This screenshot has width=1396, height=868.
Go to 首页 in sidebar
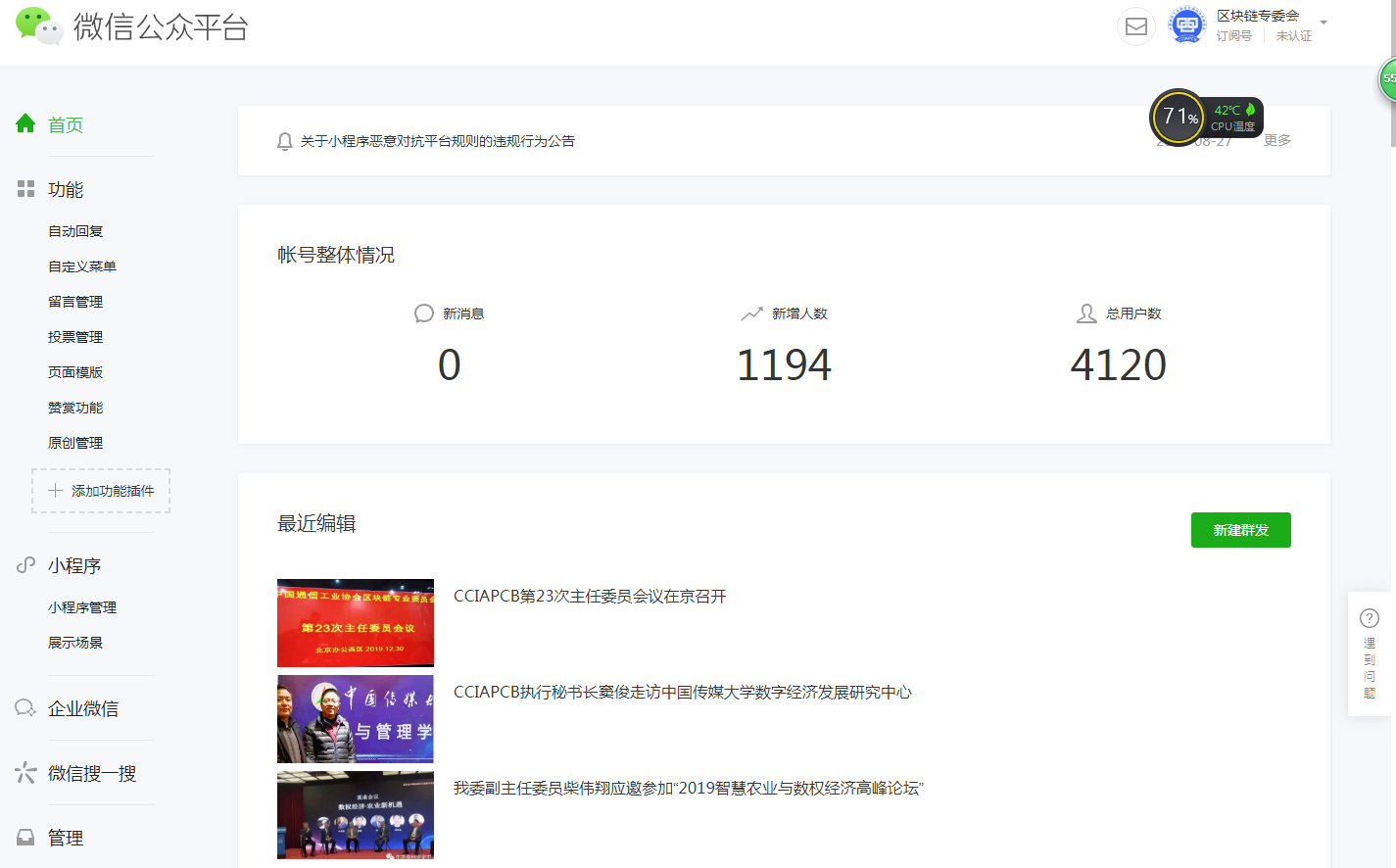pos(66,124)
